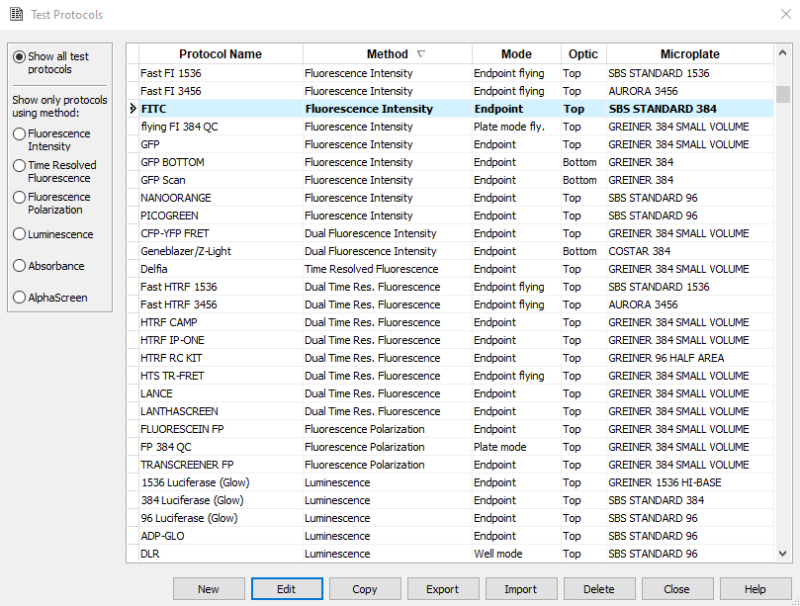Select the 1536 Luciferase (Glow) protocol
The height and width of the screenshot is (606, 800).
(195, 483)
